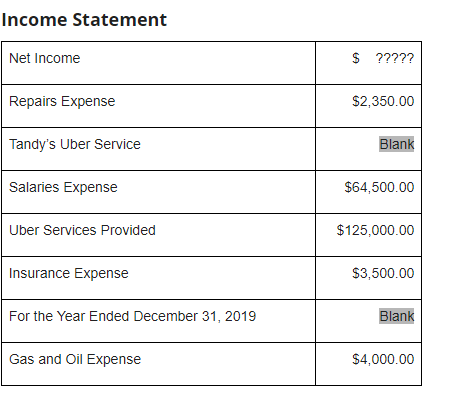Select the Gas and Oil Expense label
Viewport: 471px width, 395px height.
coord(75,359)
